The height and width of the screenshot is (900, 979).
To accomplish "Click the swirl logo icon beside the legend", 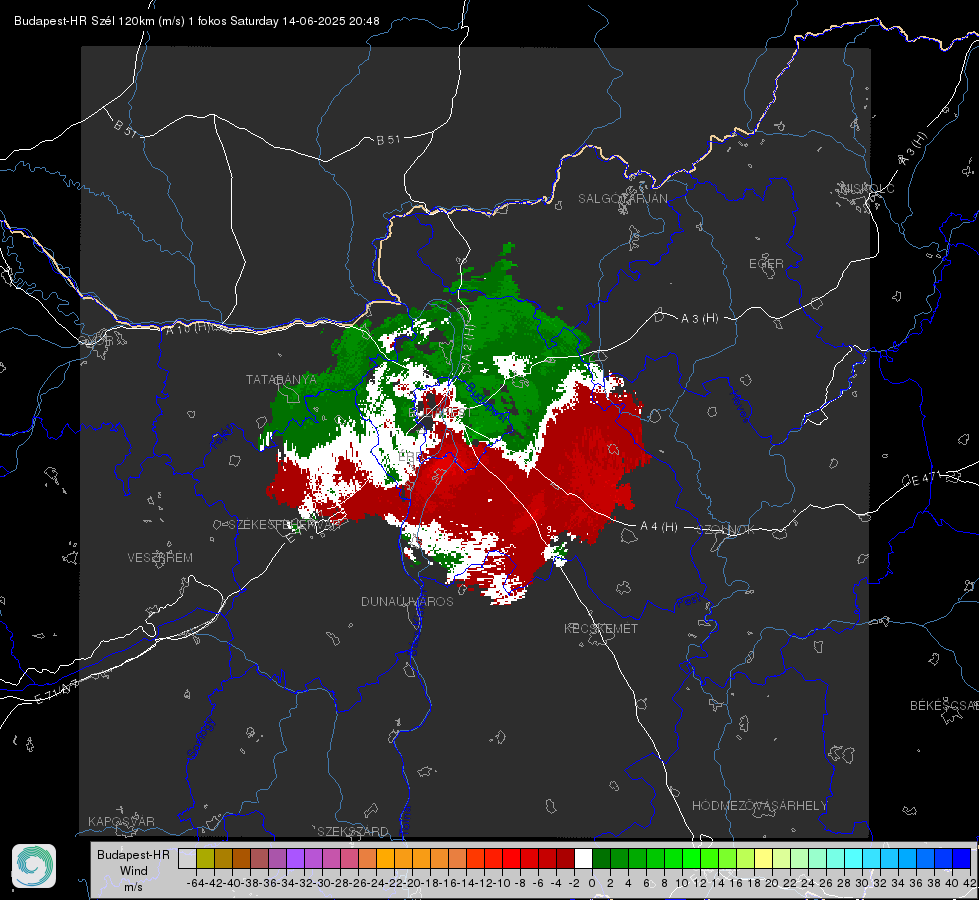I will point(34,866).
